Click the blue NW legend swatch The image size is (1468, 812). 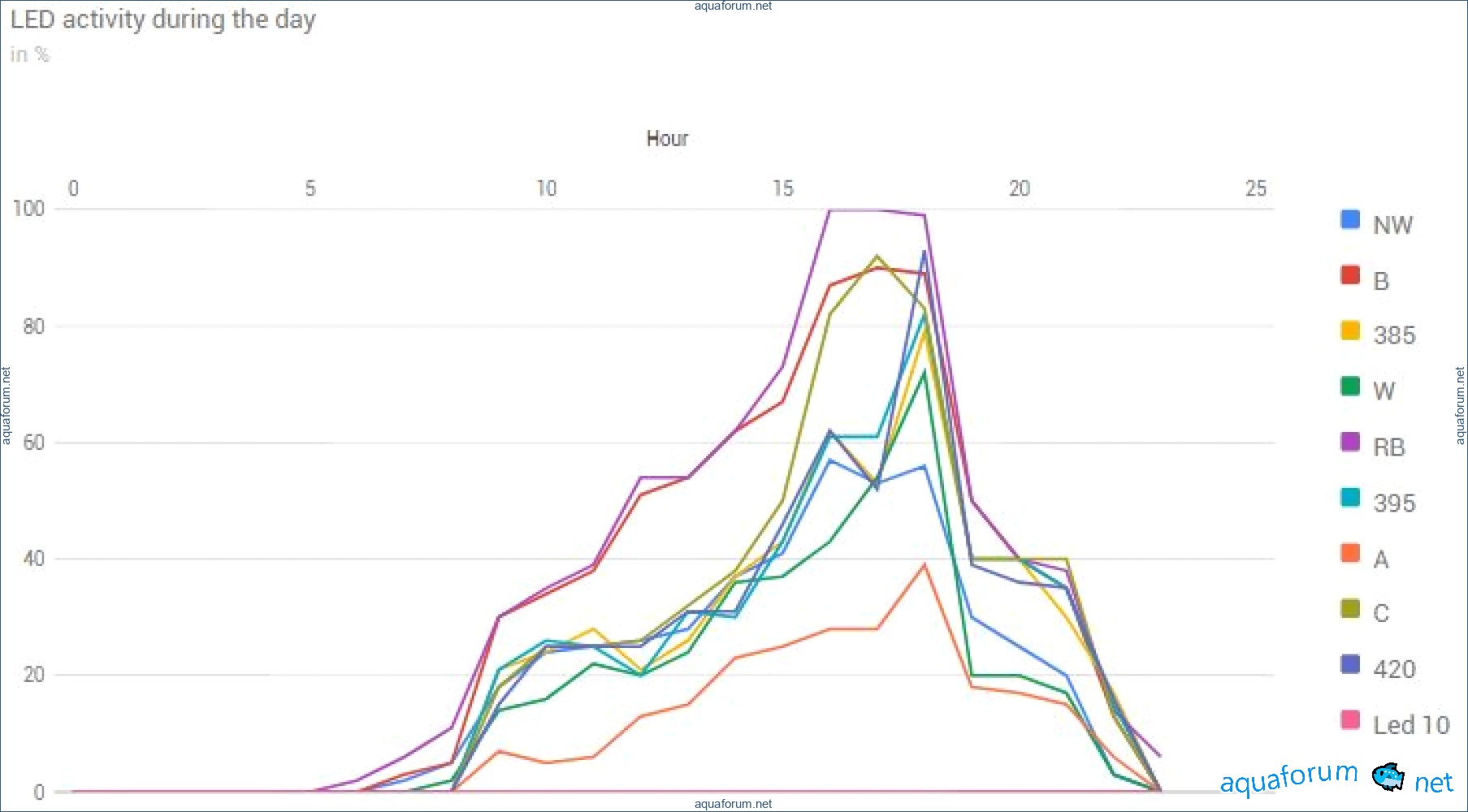click(x=1349, y=219)
